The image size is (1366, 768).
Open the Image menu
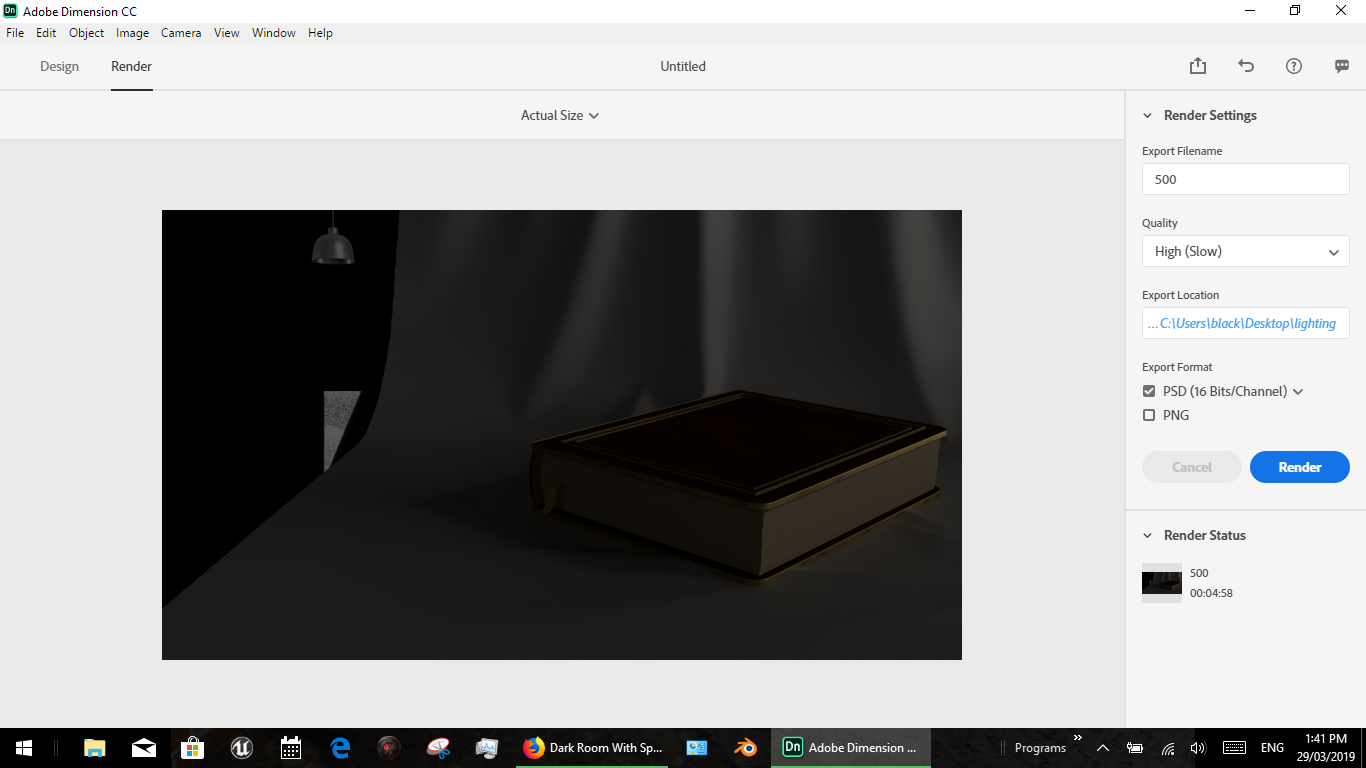132,33
